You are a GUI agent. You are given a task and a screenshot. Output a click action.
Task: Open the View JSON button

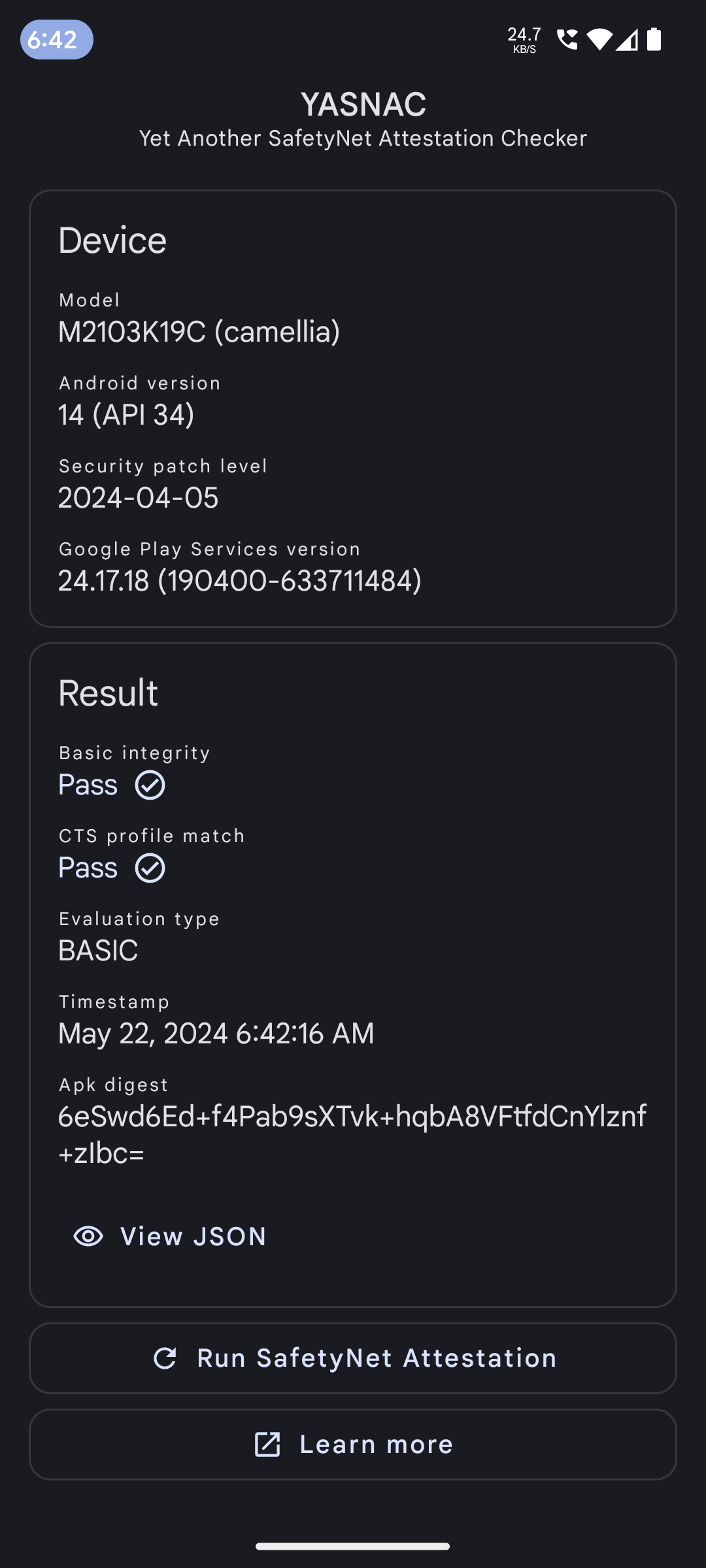coord(171,1236)
